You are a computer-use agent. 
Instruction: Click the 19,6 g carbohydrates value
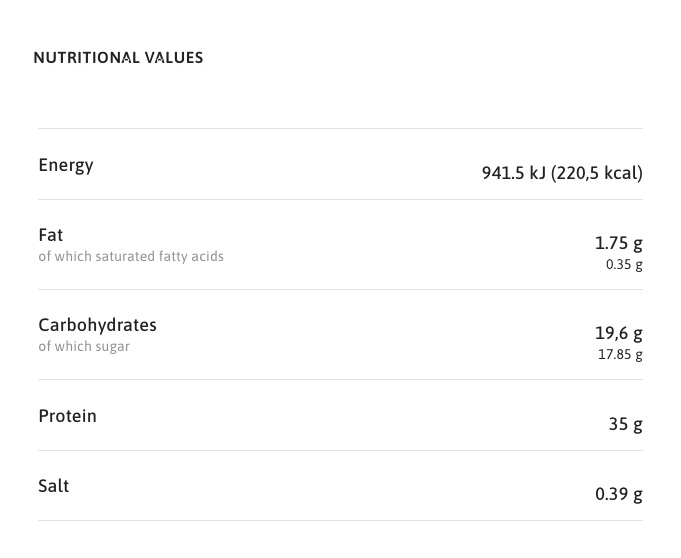618,333
